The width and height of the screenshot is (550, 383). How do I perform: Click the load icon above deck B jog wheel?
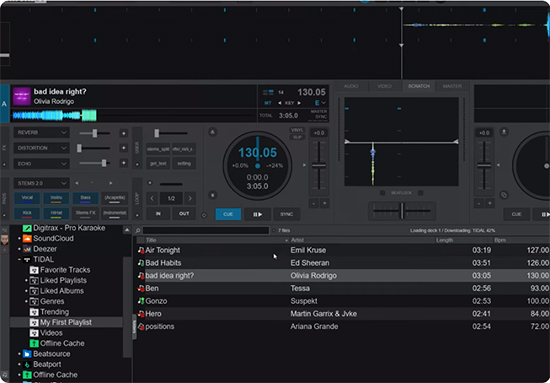(x=504, y=132)
